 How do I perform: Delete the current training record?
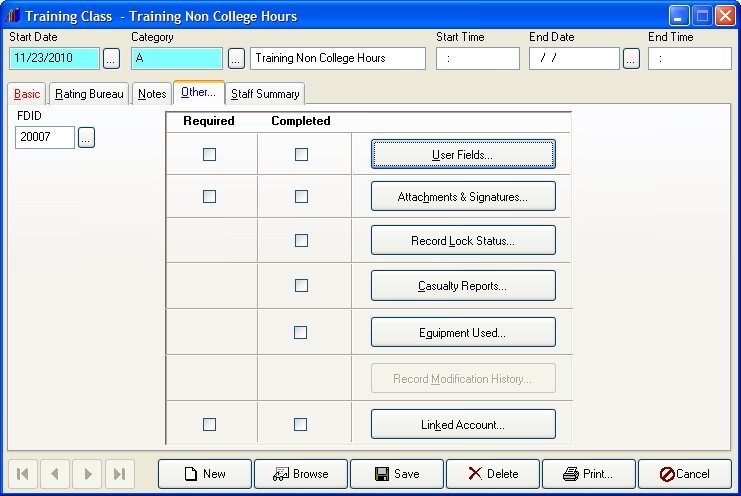pos(493,474)
